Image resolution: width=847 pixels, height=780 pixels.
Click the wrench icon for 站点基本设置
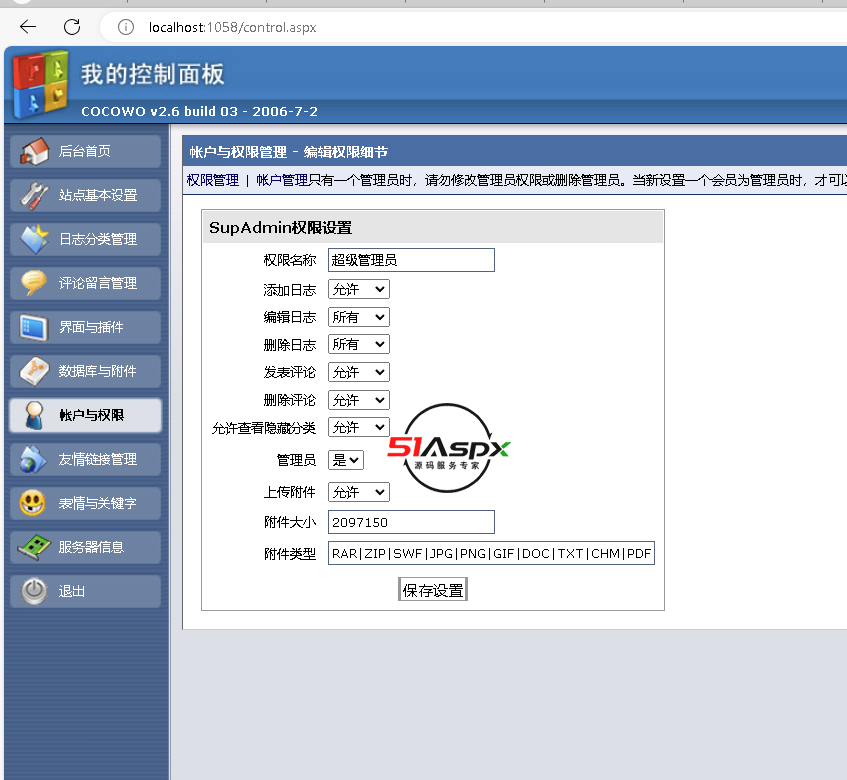[34, 195]
